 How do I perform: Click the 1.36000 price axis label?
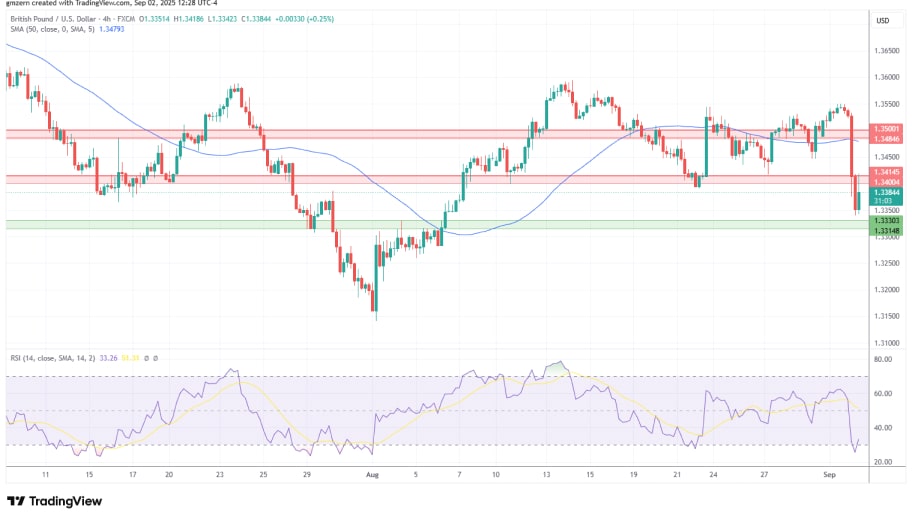(x=886, y=77)
